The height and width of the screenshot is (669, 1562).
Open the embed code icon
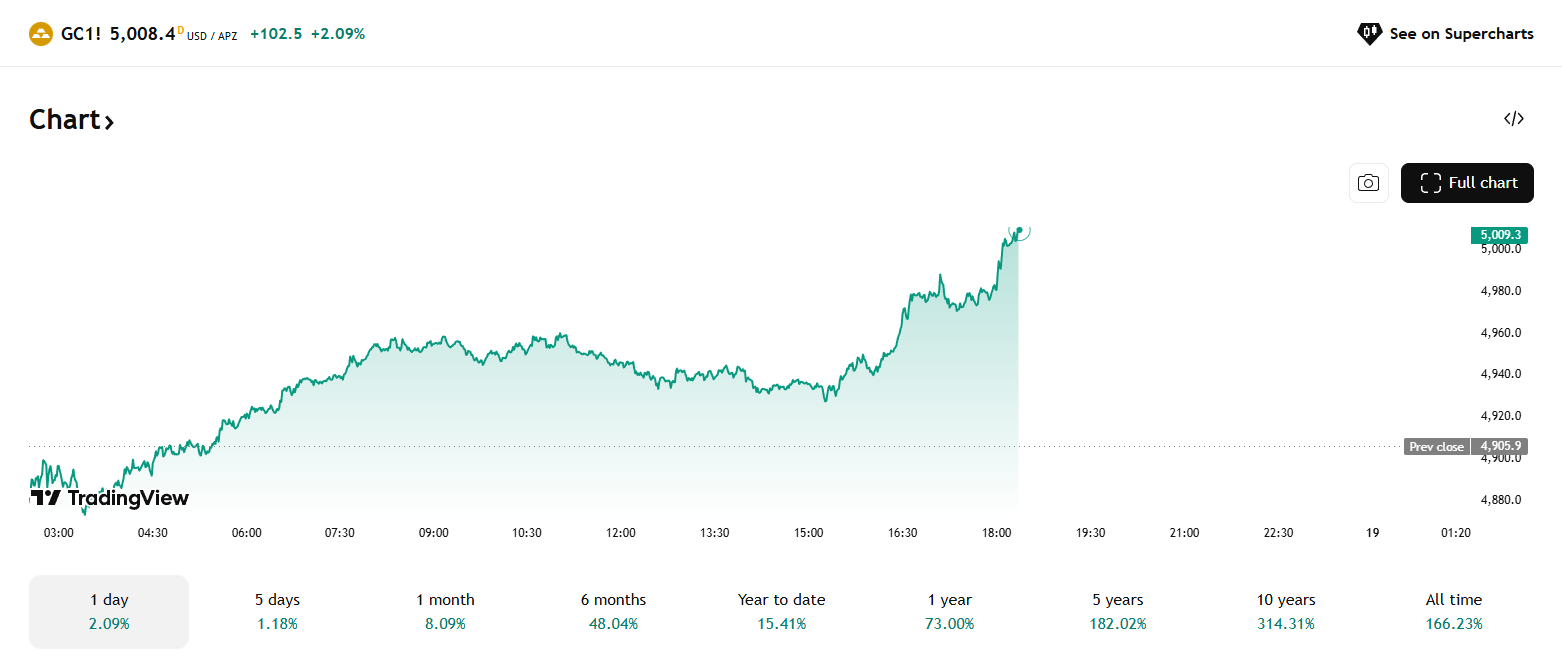1514,119
